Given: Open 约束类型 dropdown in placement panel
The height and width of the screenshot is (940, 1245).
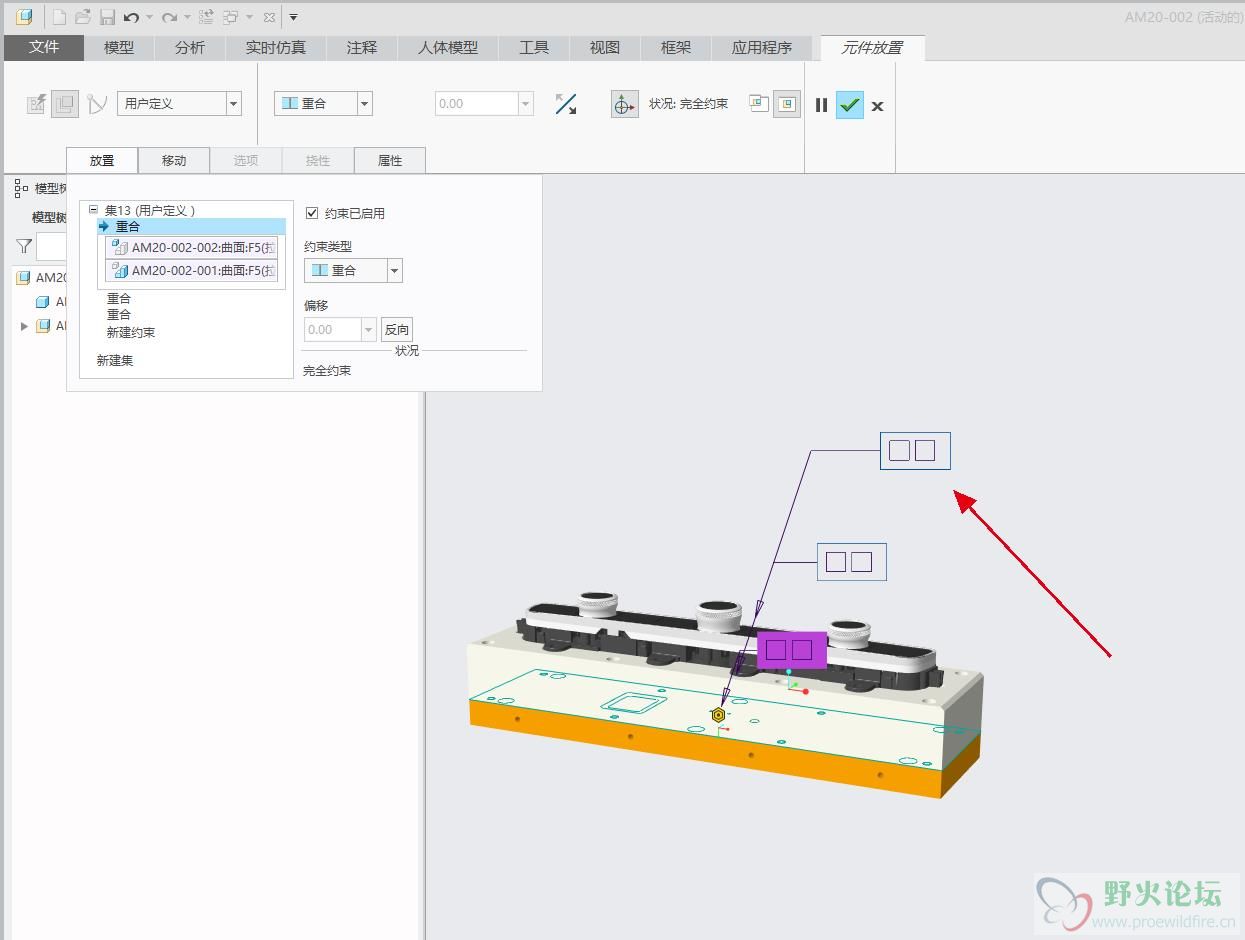Looking at the screenshot, I should [395, 270].
